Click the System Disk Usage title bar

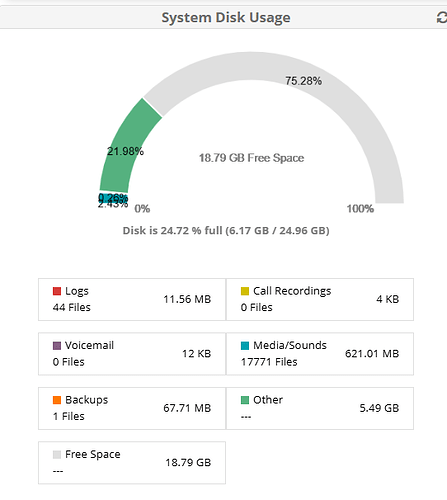223,17
